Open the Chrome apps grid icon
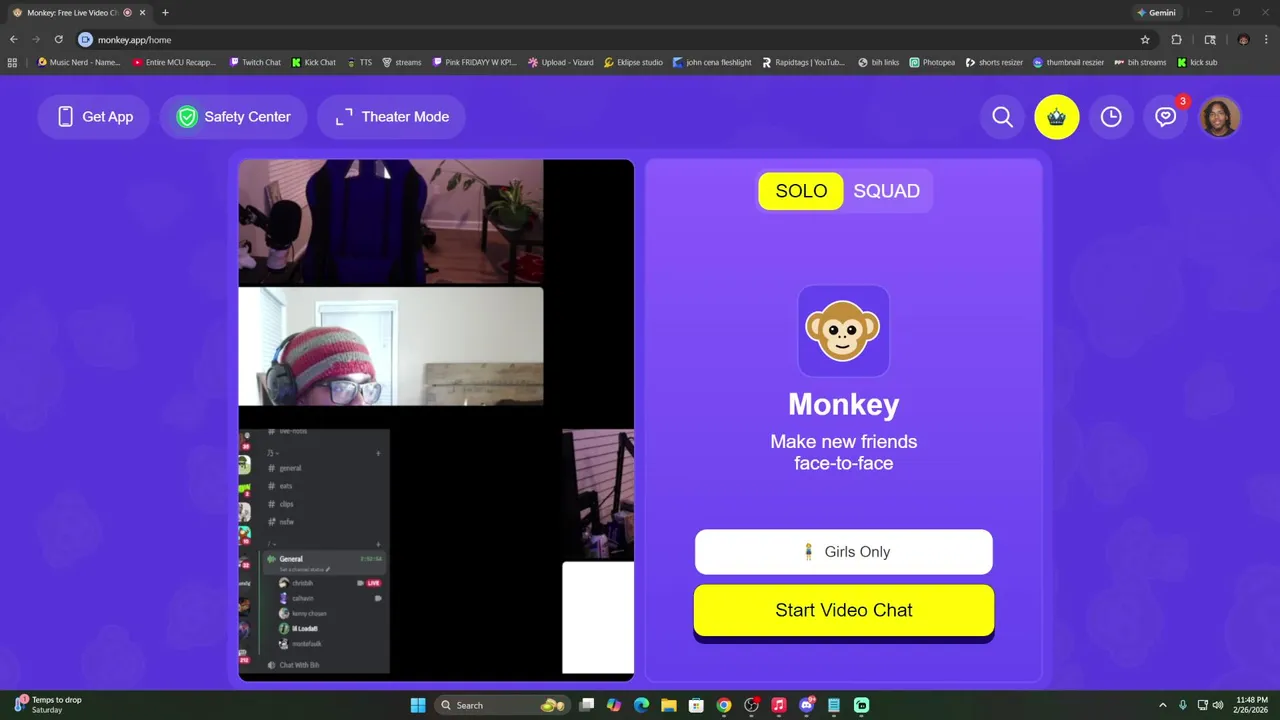The height and width of the screenshot is (720, 1280). (x=12, y=62)
